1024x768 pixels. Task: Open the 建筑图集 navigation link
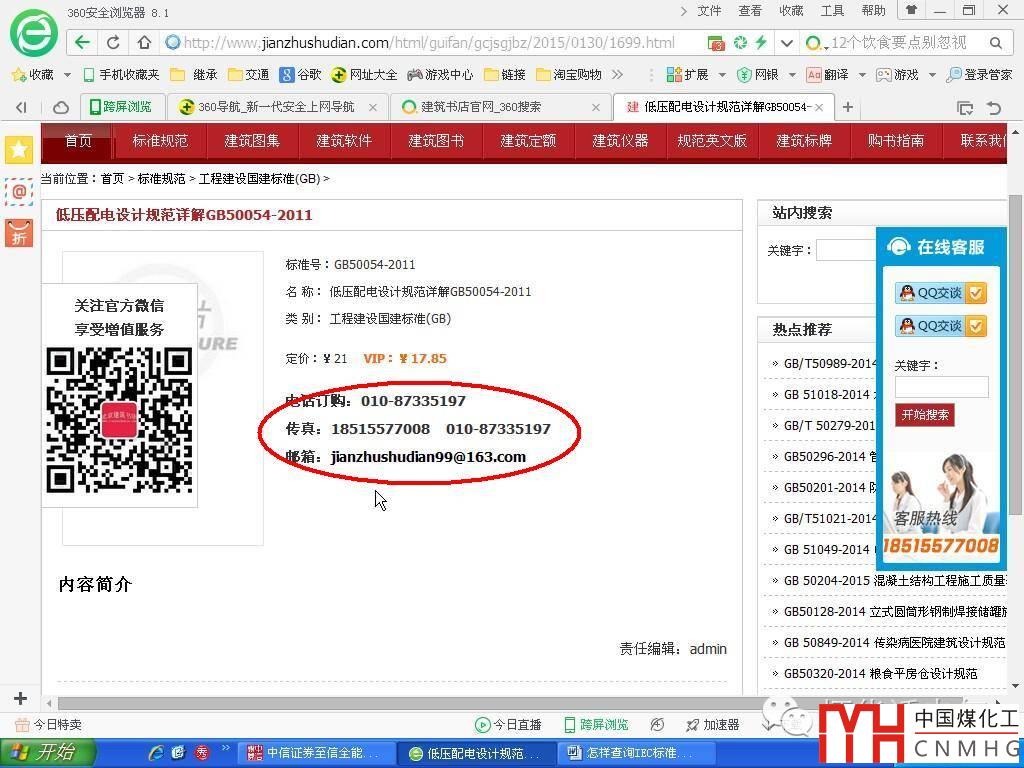(x=252, y=141)
